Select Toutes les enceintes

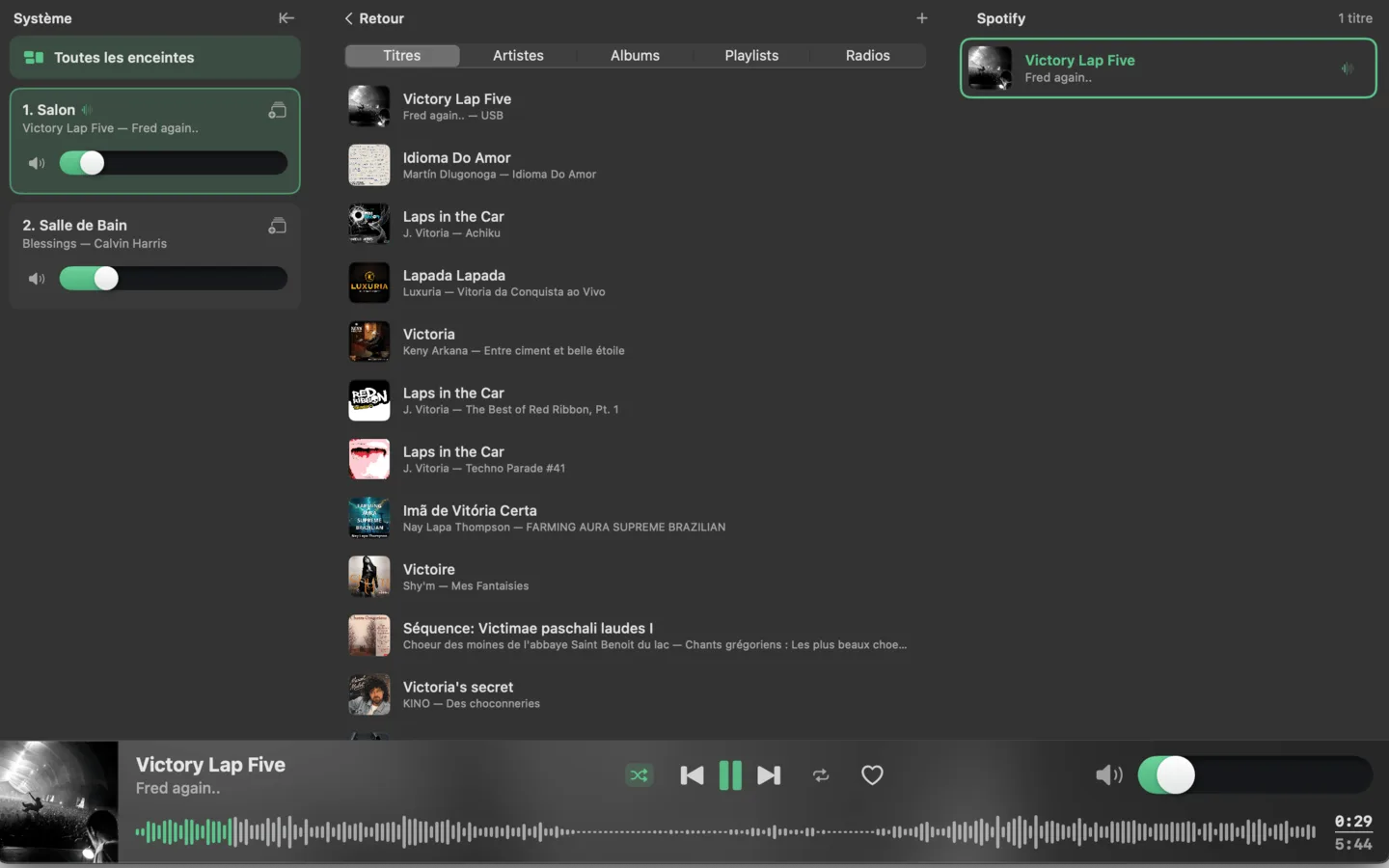pos(155,58)
